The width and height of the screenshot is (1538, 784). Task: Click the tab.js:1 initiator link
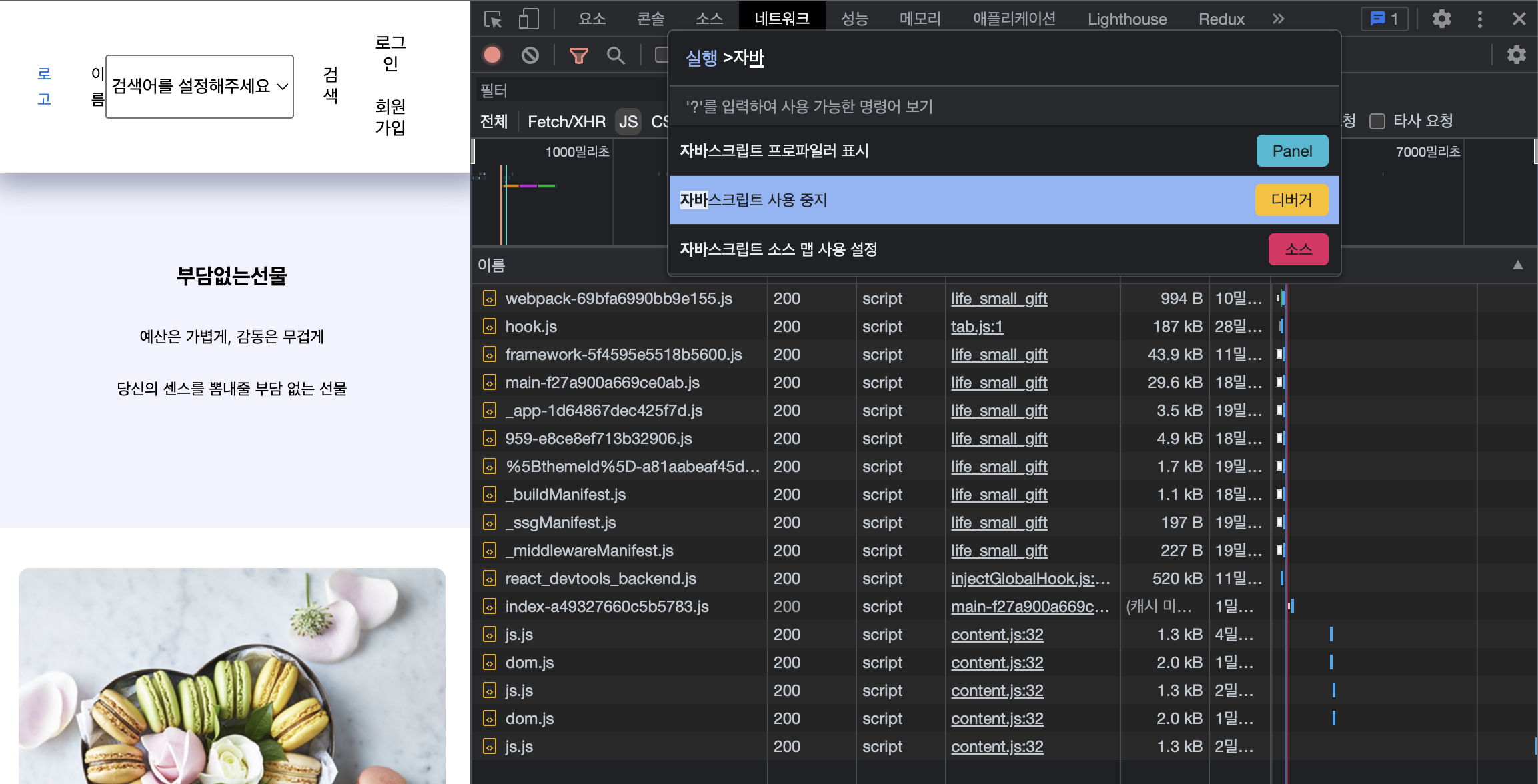976,327
